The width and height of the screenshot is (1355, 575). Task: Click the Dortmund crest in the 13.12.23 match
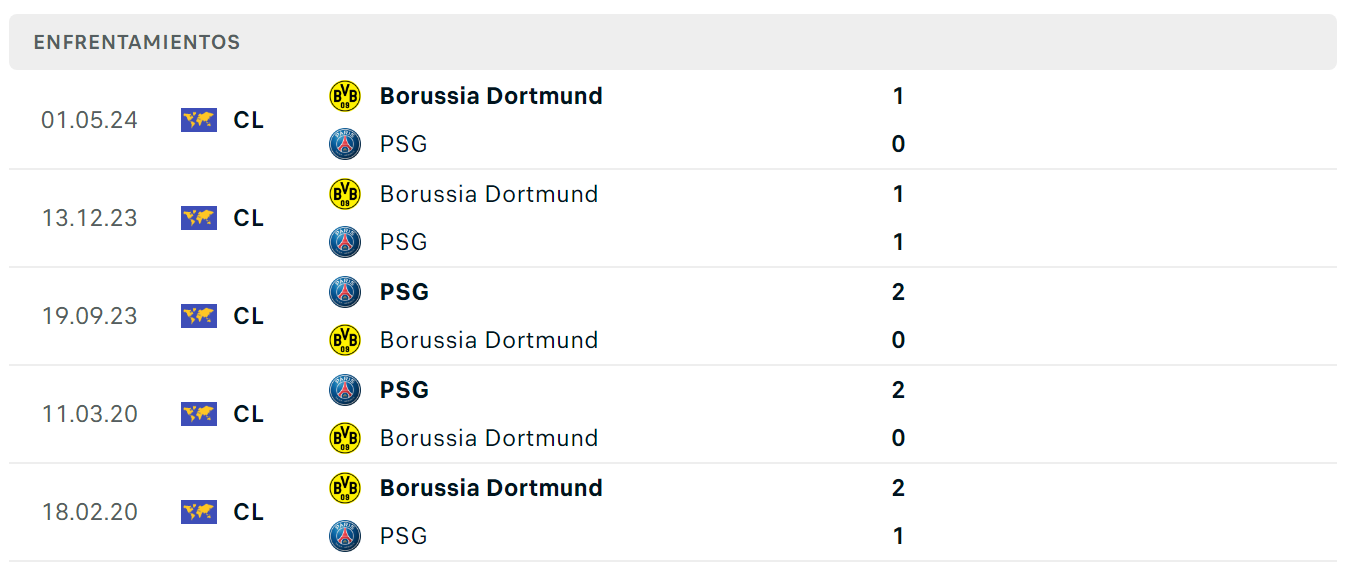[x=345, y=194]
